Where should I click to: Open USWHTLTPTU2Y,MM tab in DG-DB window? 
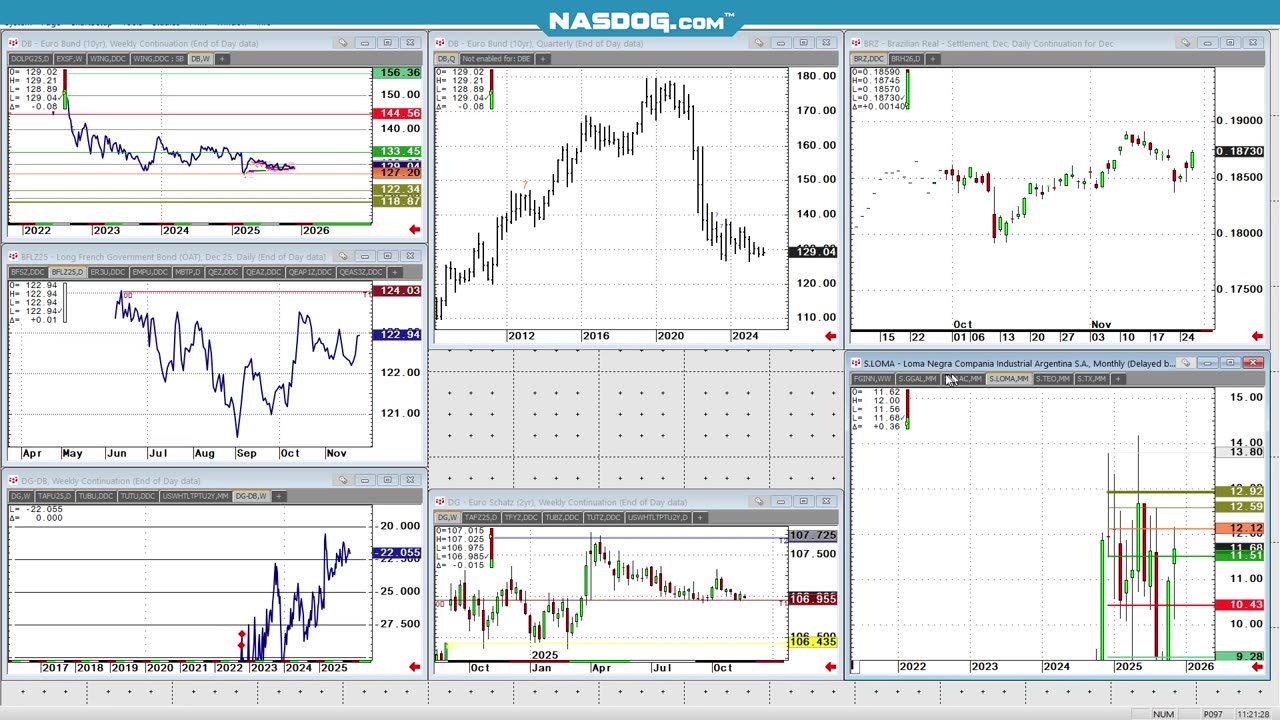[196, 496]
